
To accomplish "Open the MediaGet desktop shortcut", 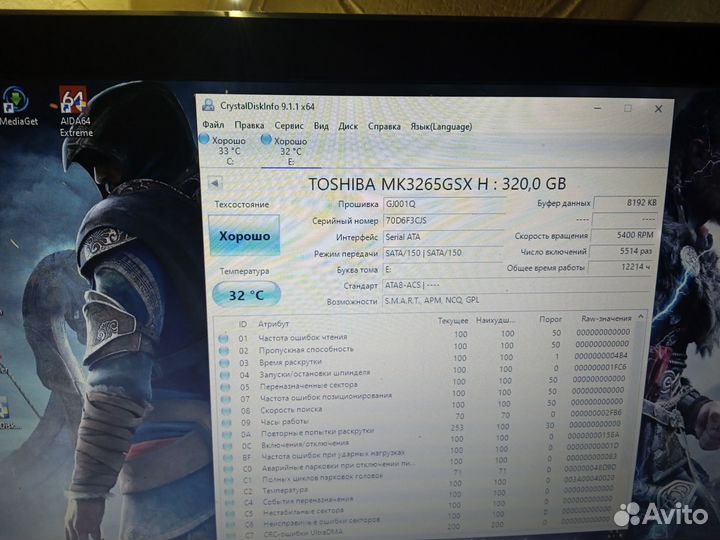I will (17, 107).
